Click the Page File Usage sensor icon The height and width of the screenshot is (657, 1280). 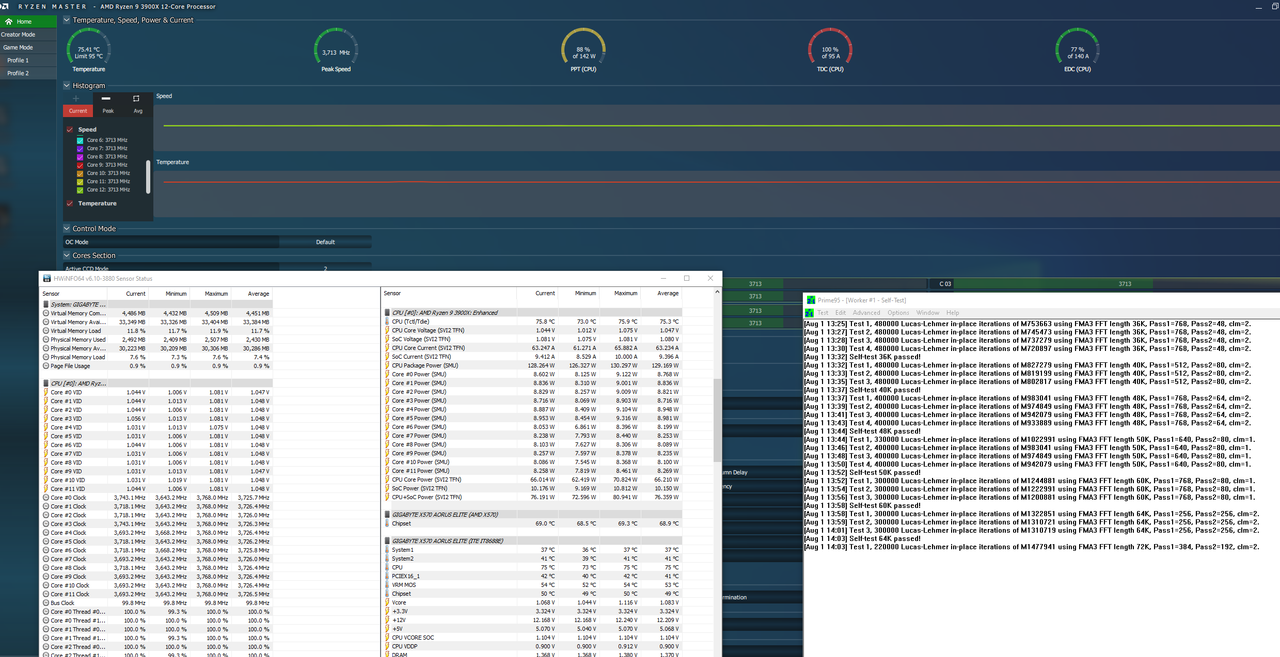coord(46,366)
